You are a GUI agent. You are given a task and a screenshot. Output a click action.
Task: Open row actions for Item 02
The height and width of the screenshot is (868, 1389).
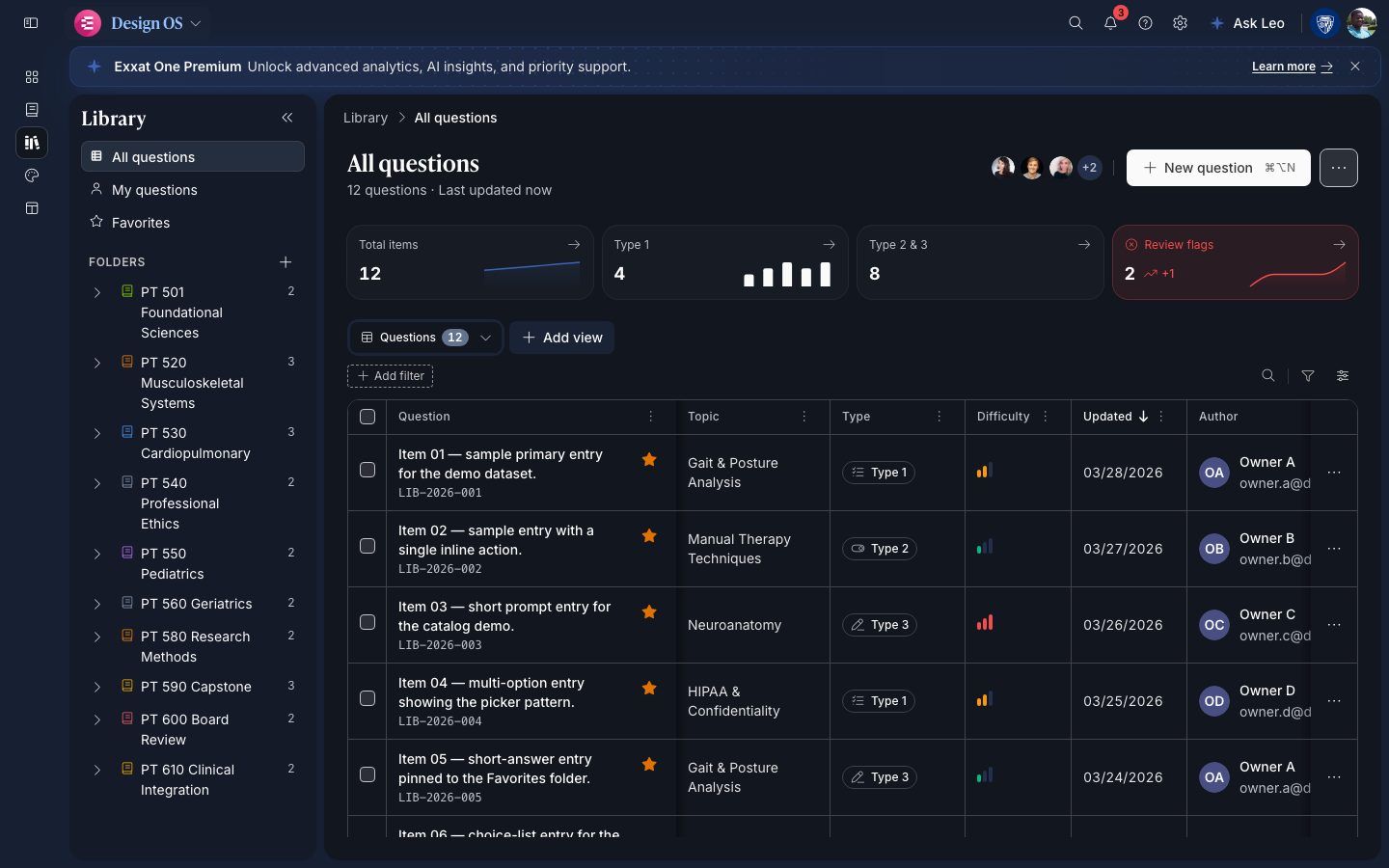point(1334,549)
